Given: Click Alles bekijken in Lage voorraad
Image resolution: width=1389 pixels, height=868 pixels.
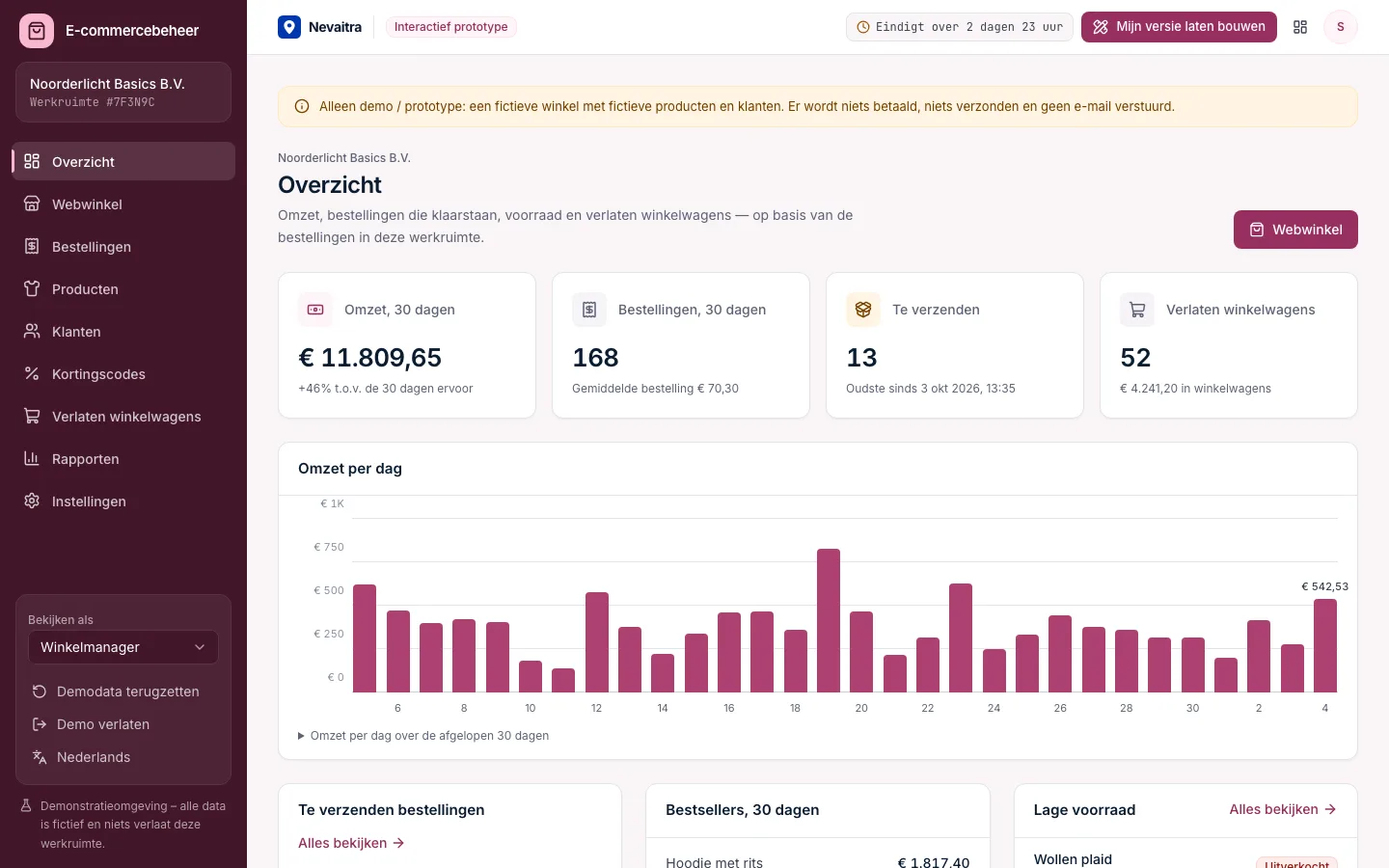Looking at the screenshot, I should (1283, 809).
